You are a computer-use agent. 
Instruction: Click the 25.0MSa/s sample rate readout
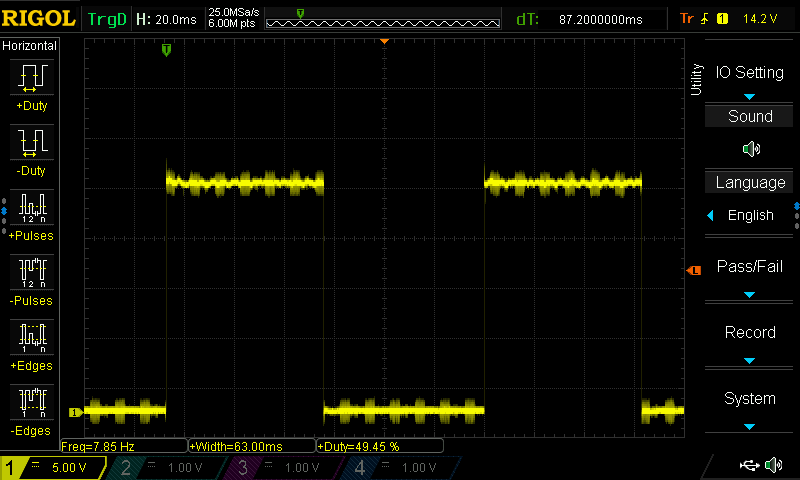234,12
